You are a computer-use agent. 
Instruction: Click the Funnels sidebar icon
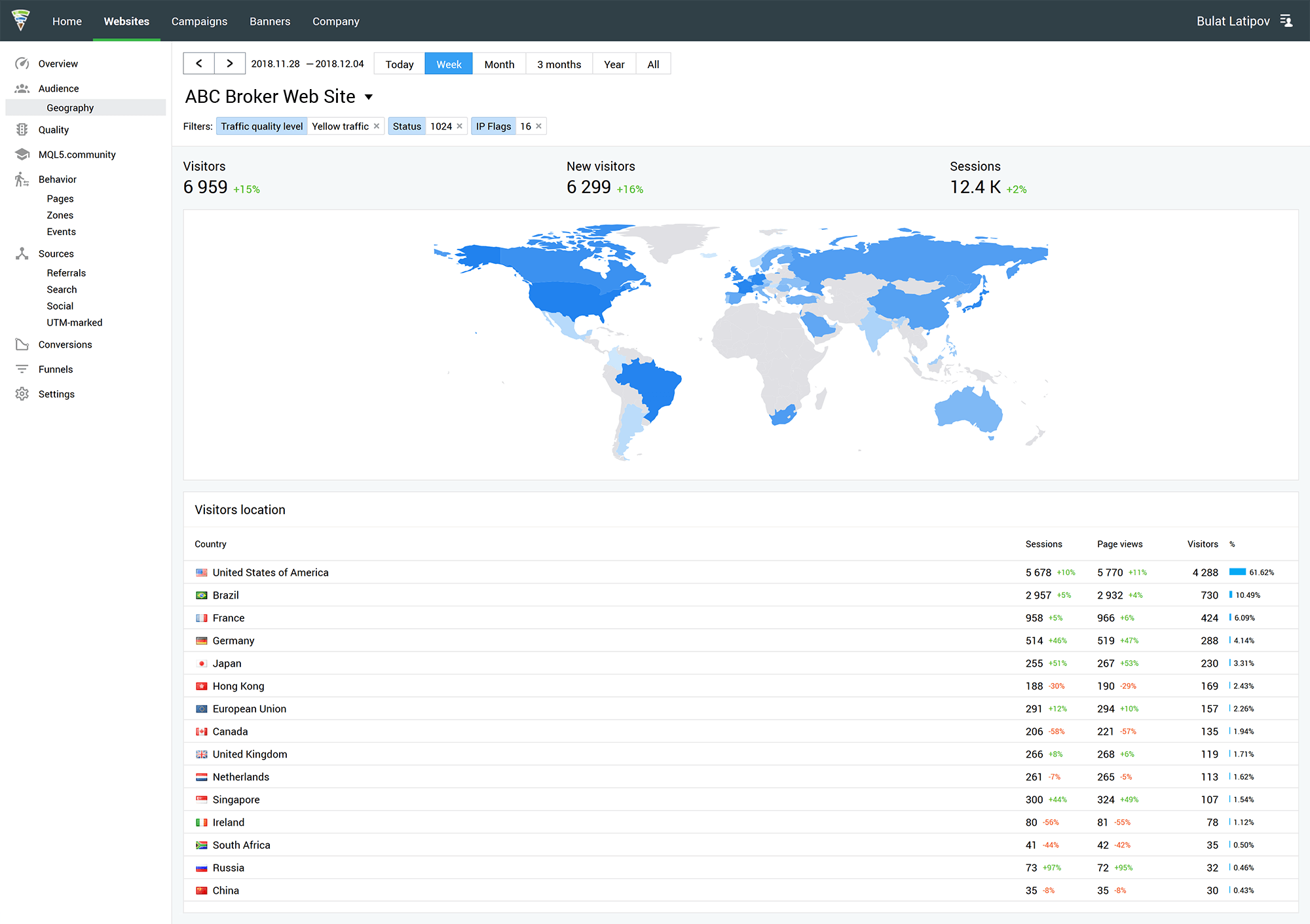tap(22, 369)
